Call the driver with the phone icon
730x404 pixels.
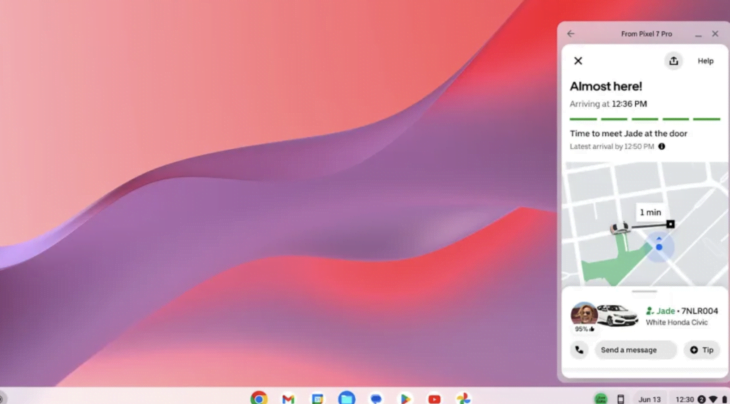(x=579, y=350)
